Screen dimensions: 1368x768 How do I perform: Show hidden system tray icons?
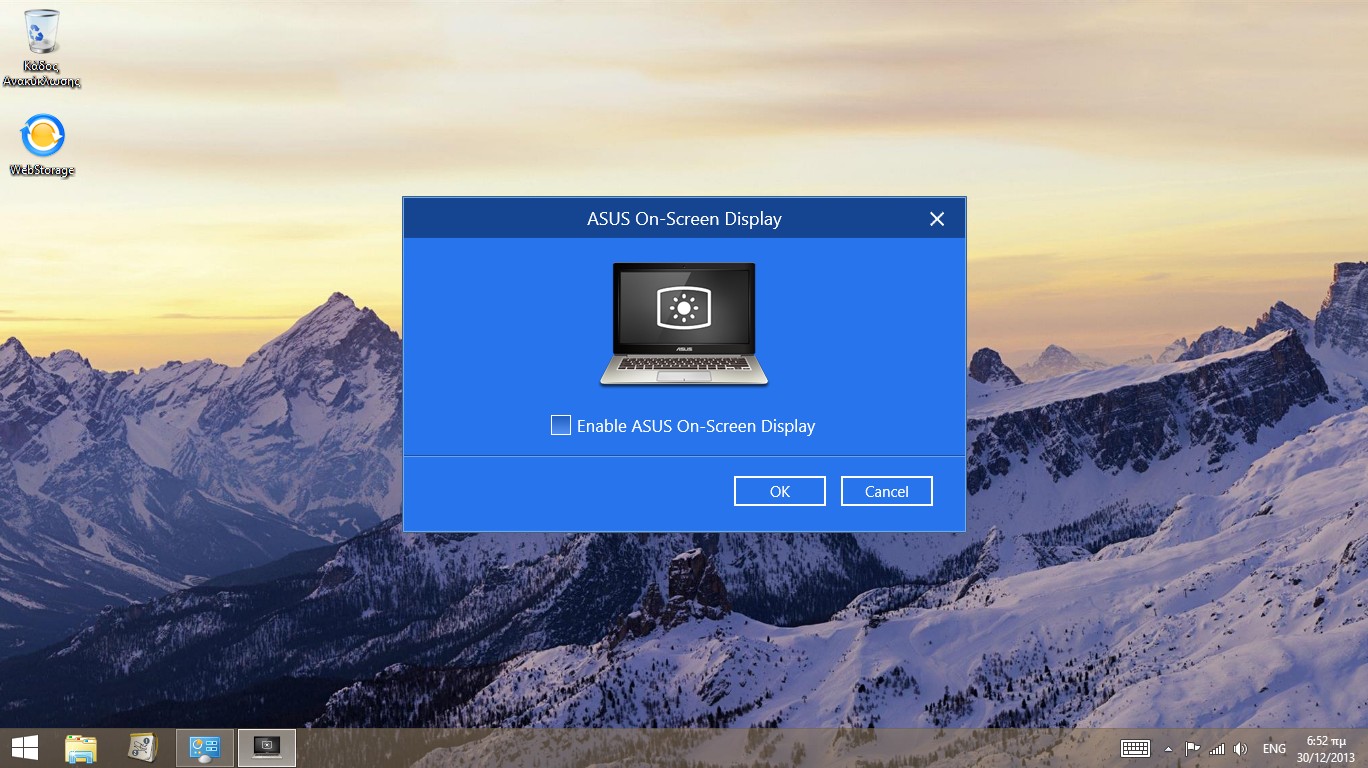coord(1168,748)
